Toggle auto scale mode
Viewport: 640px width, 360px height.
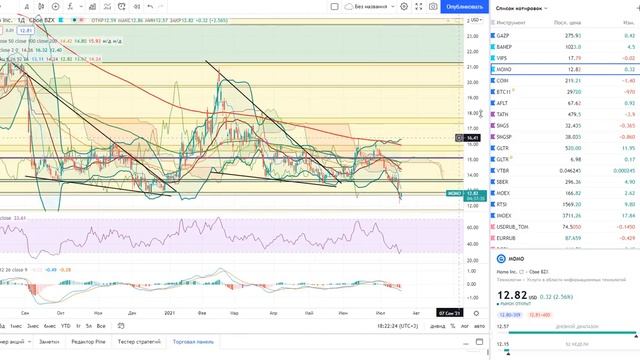479,326
